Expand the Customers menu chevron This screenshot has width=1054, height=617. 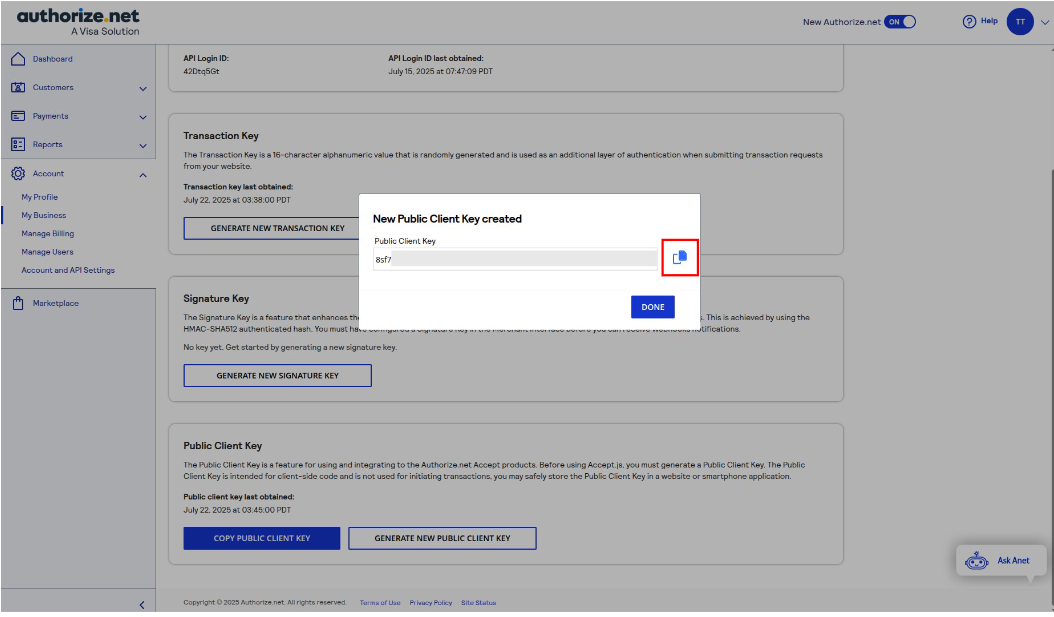[143, 89]
